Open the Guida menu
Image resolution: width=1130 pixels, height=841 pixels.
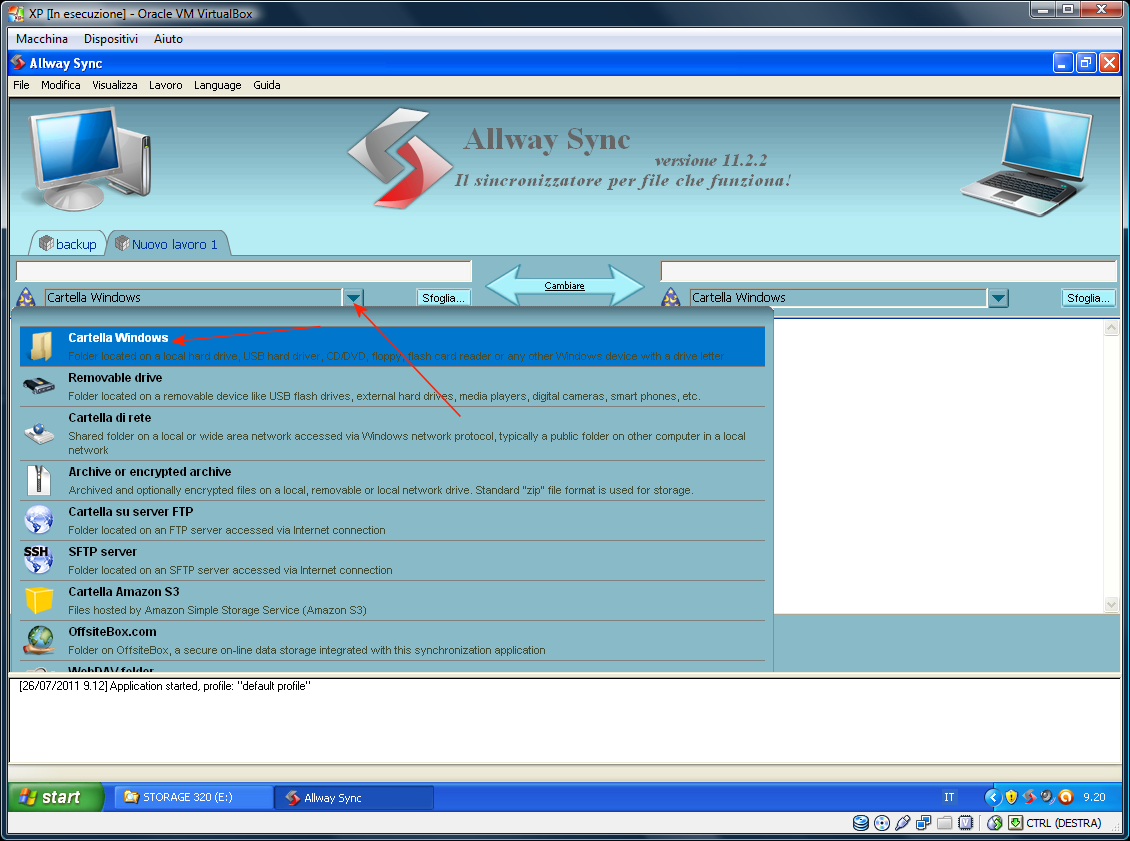pos(267,85)
